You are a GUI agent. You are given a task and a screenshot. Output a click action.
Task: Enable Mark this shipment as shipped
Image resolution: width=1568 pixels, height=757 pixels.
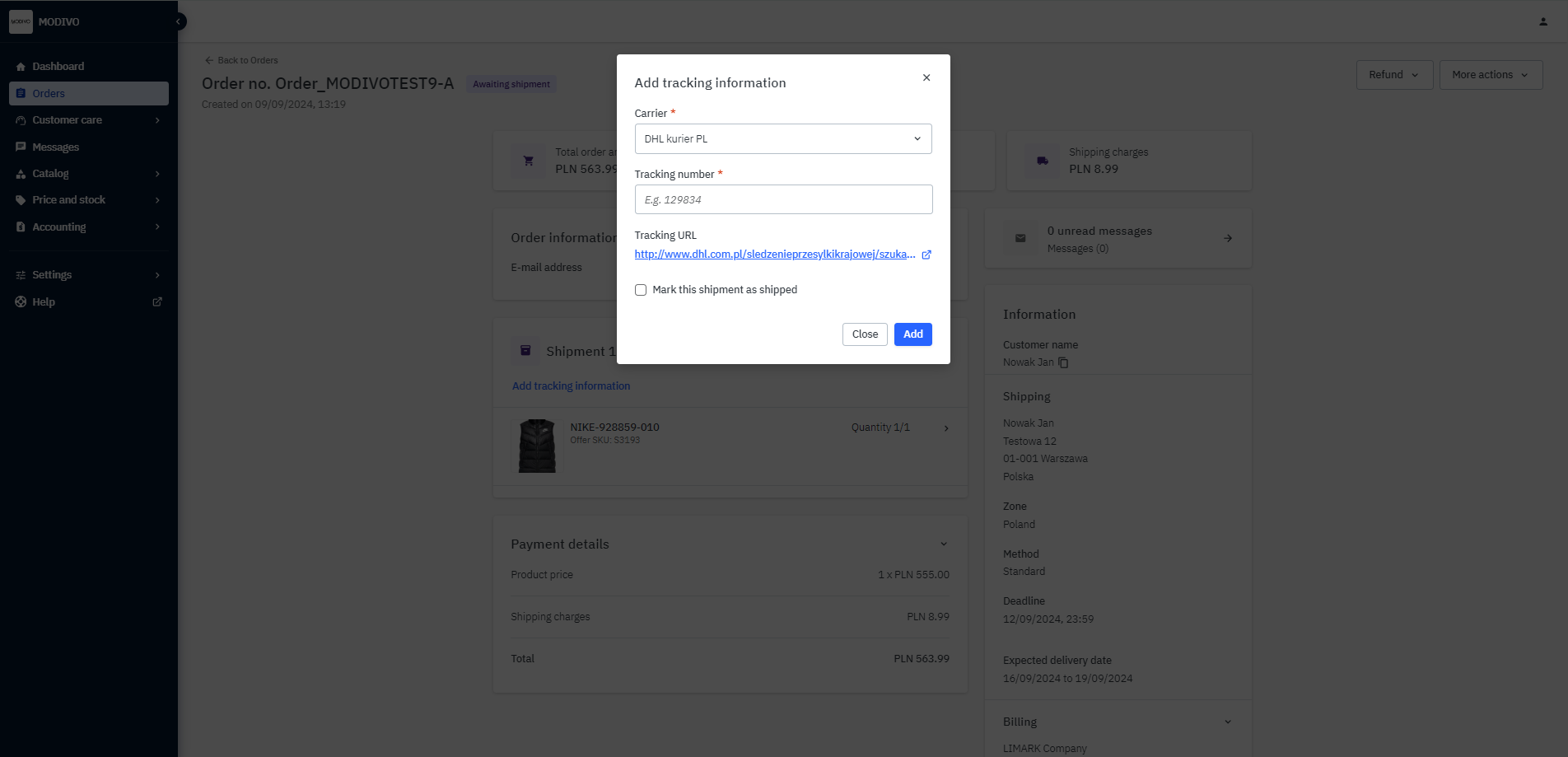pos(641,290)
